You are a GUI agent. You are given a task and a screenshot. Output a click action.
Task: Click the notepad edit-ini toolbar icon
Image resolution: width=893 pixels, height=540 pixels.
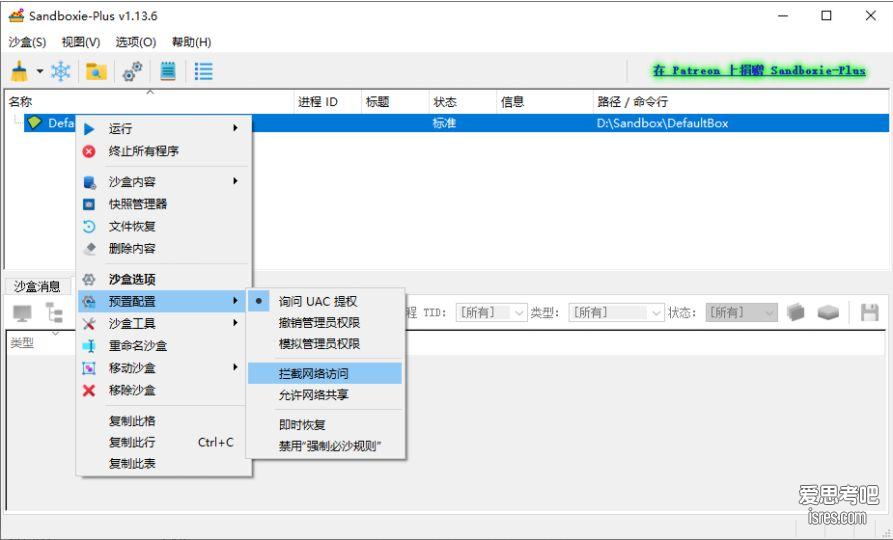[167, 71]
